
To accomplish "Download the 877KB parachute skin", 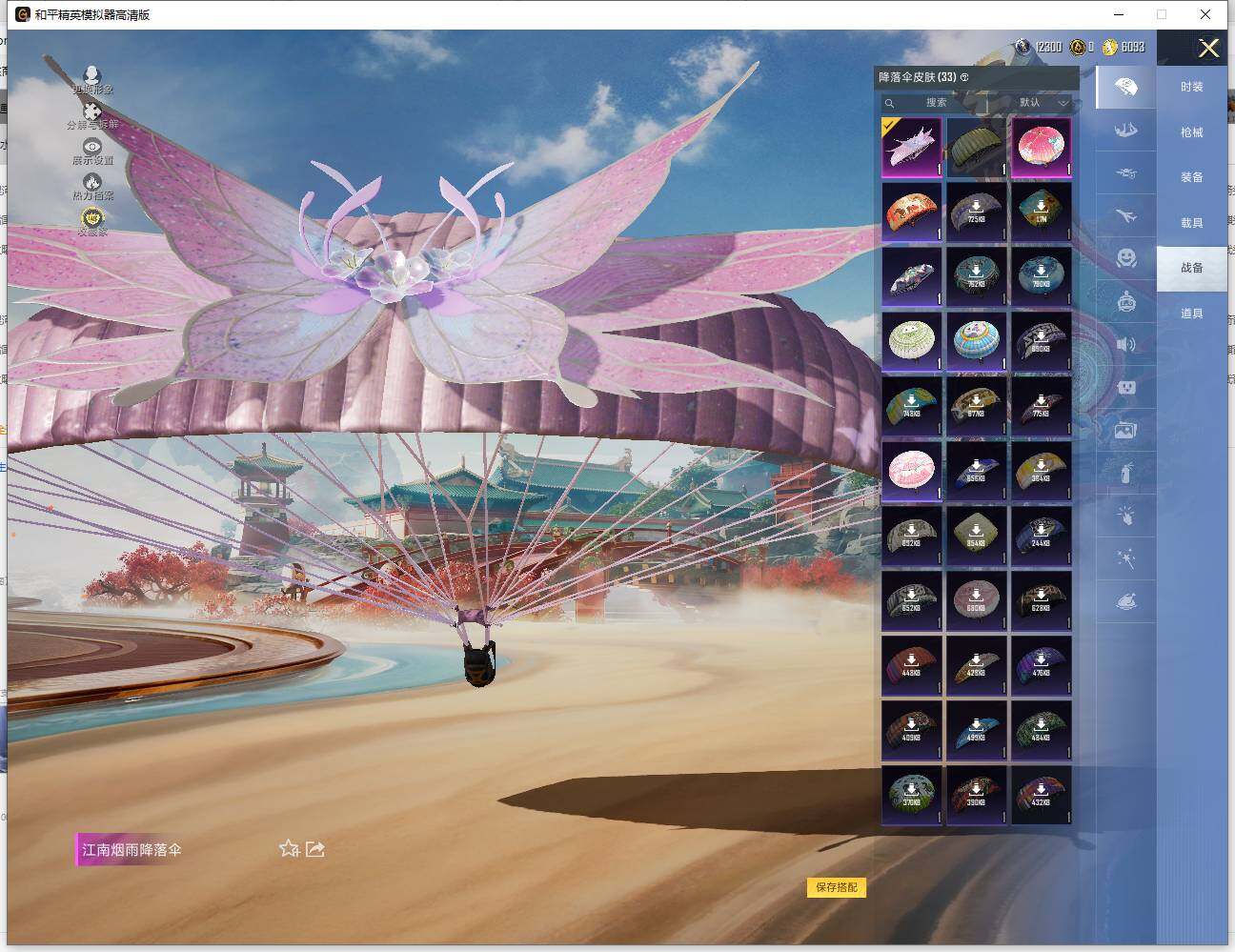I will coord(977,407).
